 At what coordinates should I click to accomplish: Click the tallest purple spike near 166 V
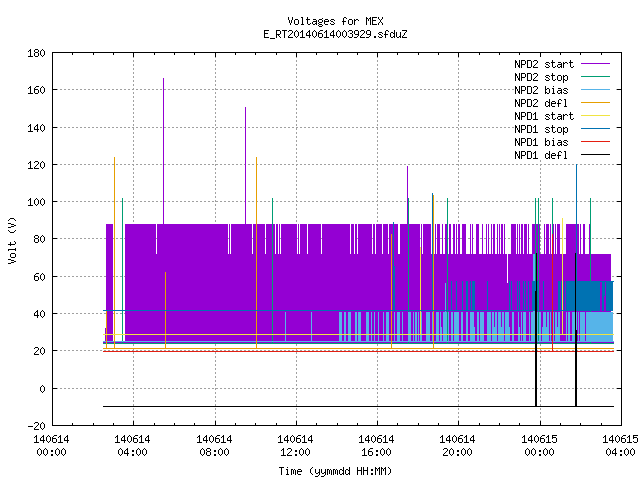click(164, 151)
